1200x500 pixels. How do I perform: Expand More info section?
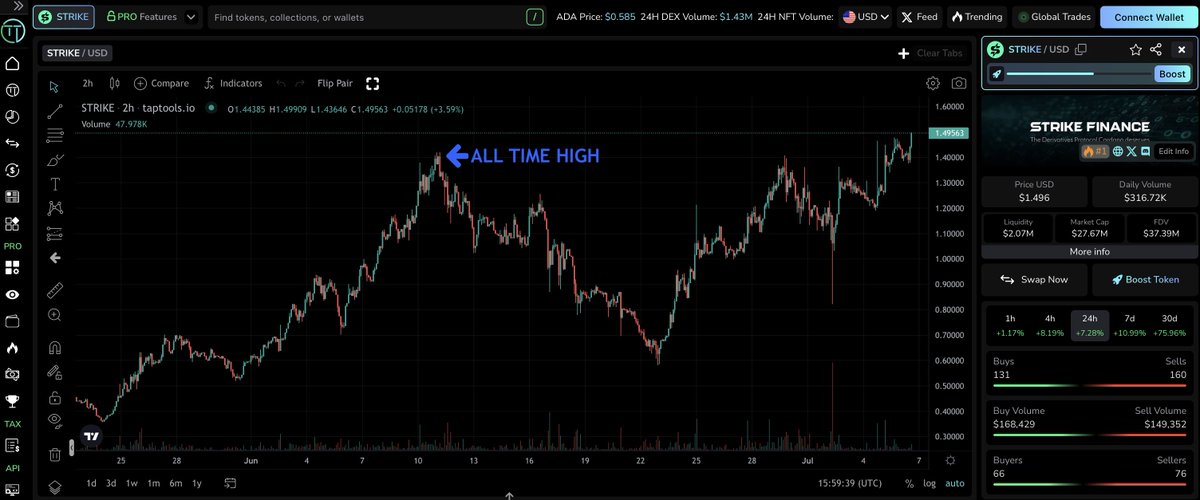point(1089,251)
